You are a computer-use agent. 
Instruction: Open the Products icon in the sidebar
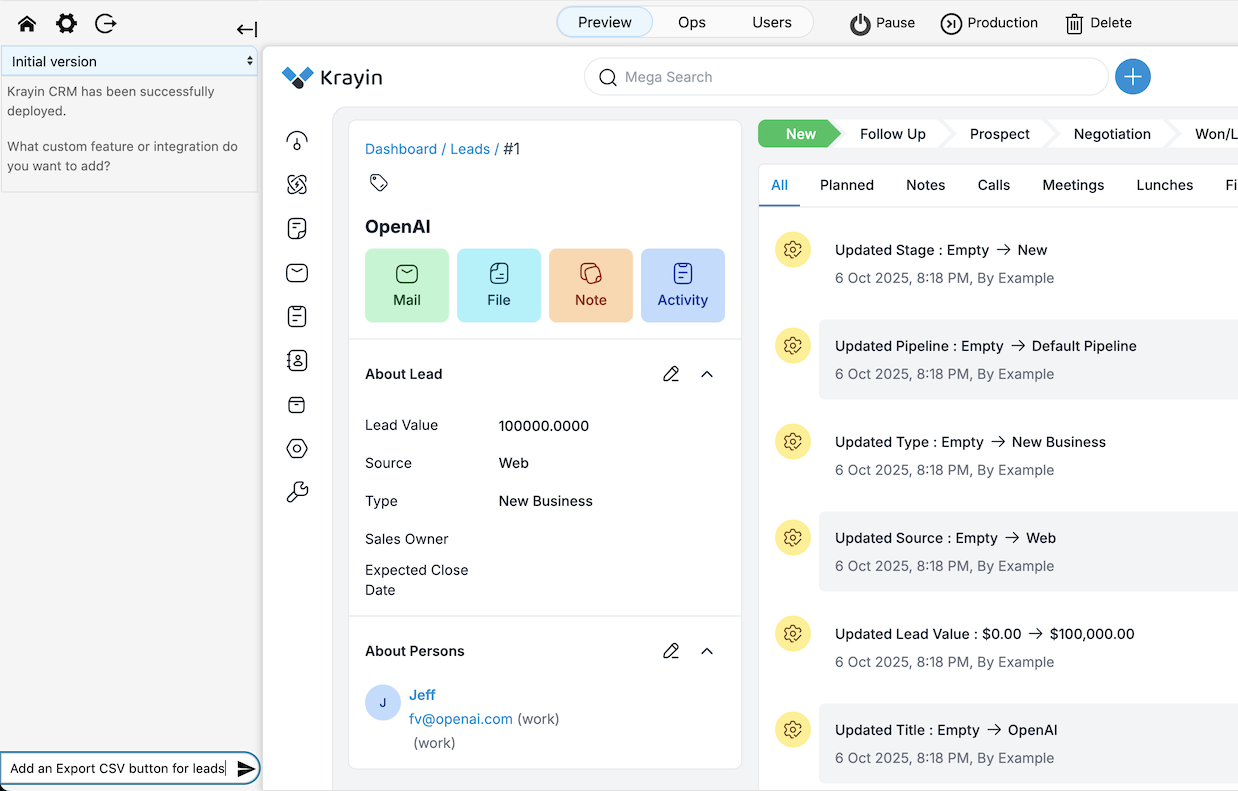click(x=297, y=405)
